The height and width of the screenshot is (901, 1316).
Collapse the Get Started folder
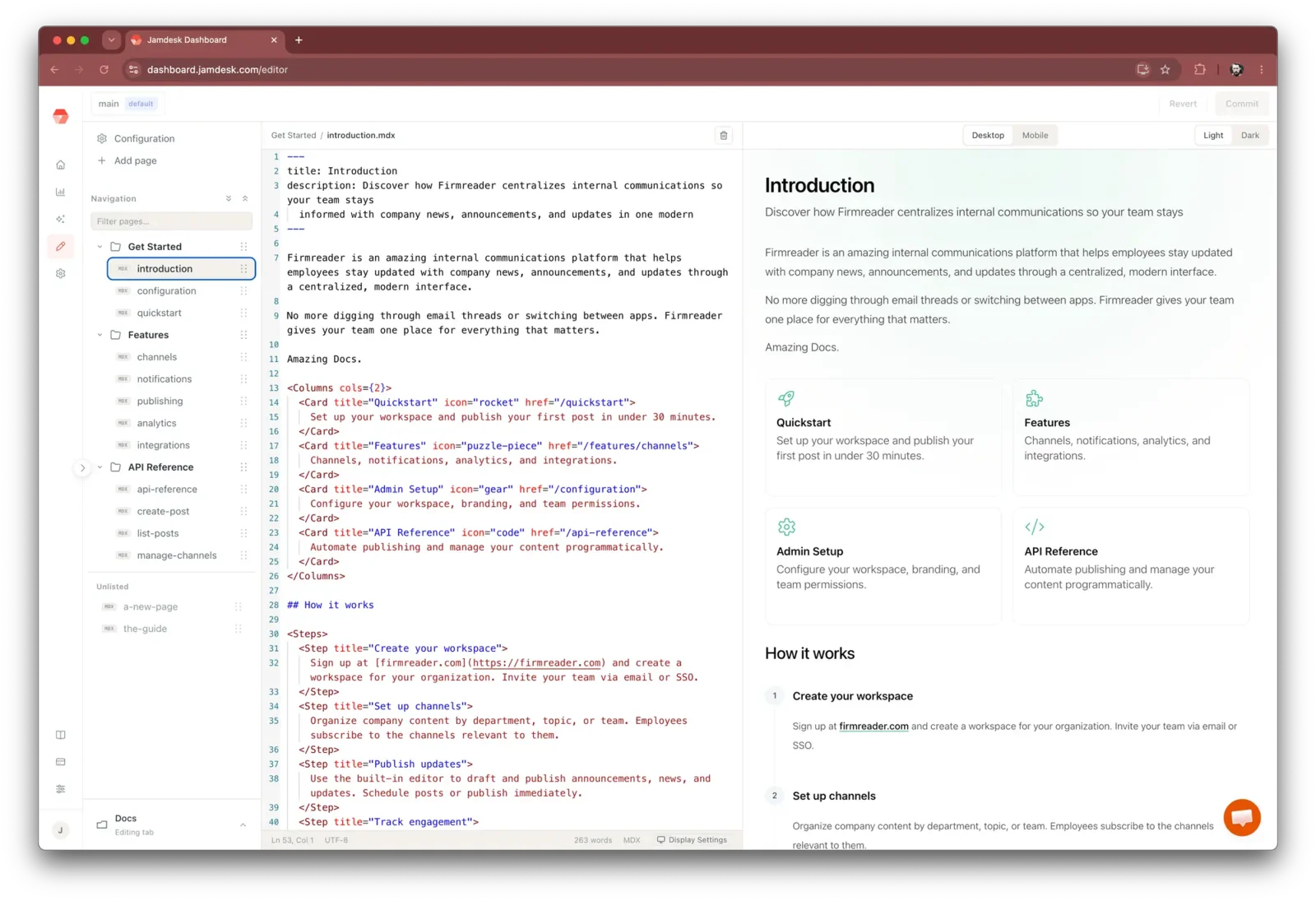[100, 247]
